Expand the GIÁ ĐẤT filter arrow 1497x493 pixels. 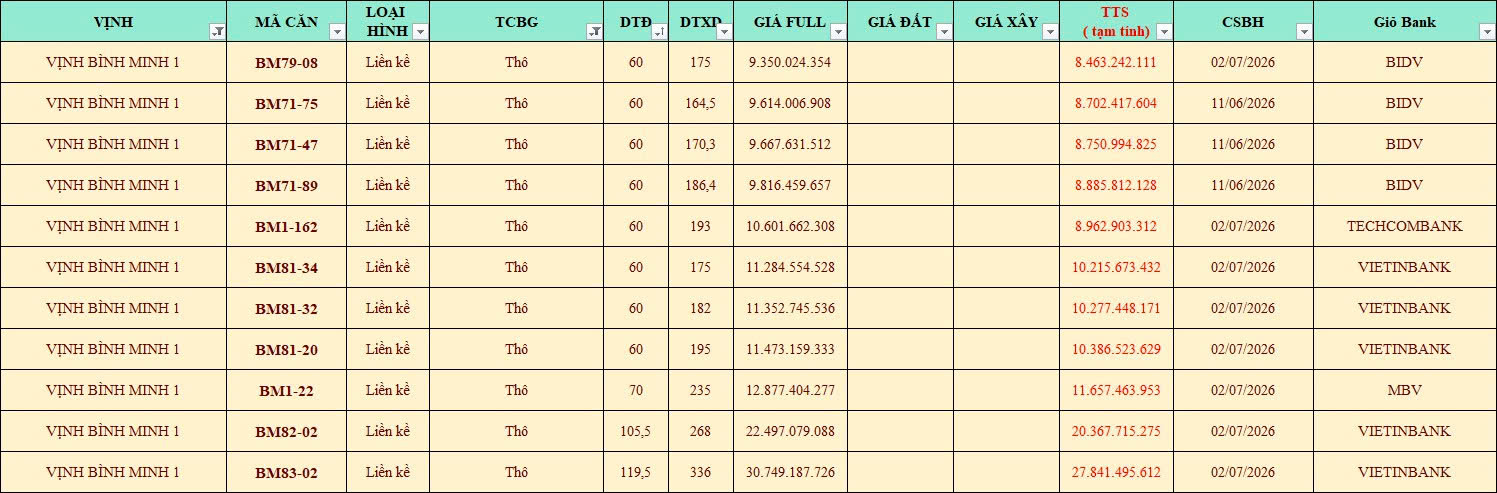pos(943,32)
